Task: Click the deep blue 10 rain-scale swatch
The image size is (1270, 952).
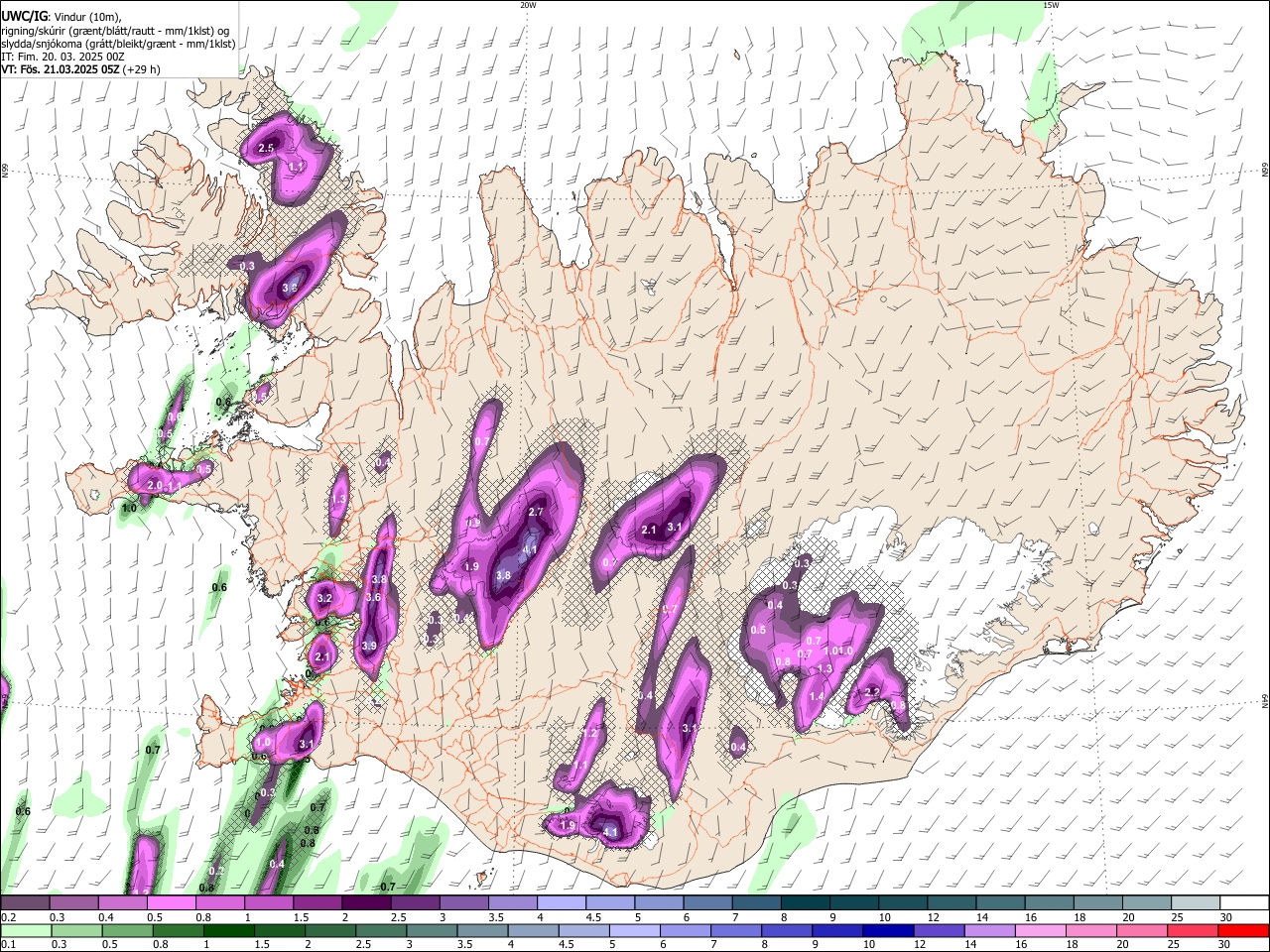Action: (x=887, y=930)
